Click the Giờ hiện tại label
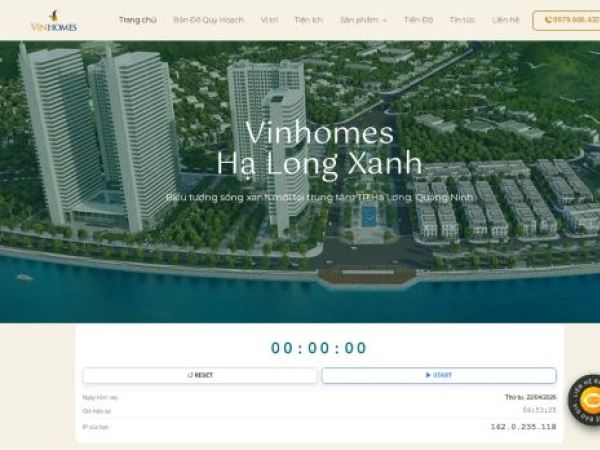Screen dimensions: 600x450 click(97, 411)
